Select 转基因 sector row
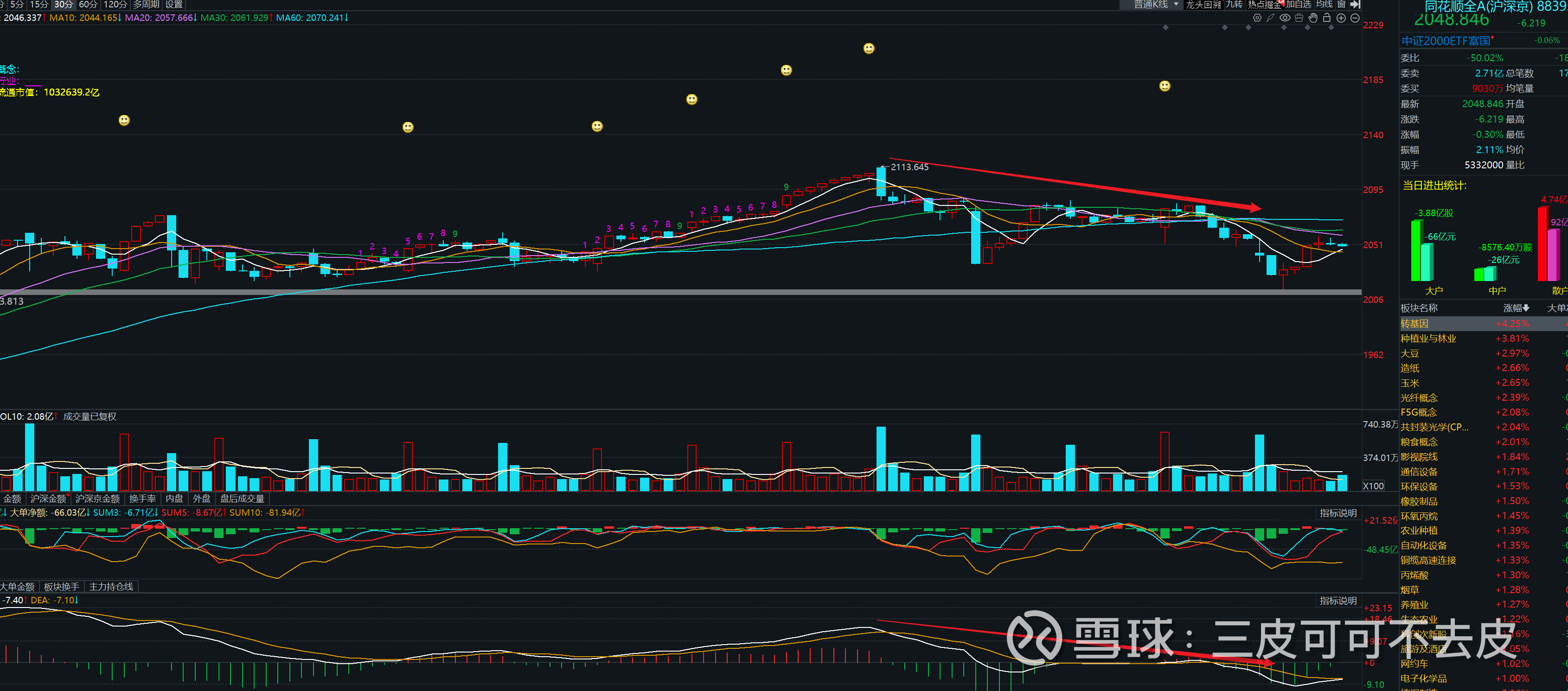 [x=1414, y=324]
